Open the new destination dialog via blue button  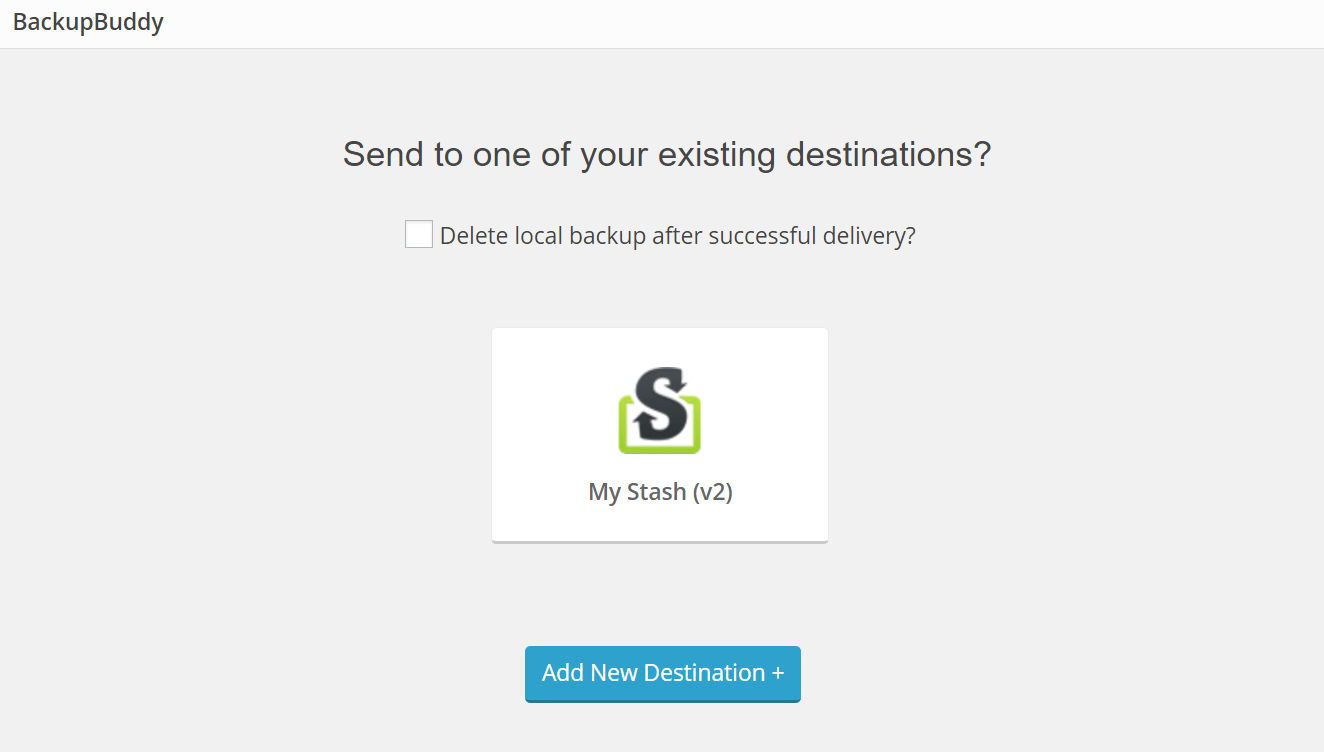663,673
